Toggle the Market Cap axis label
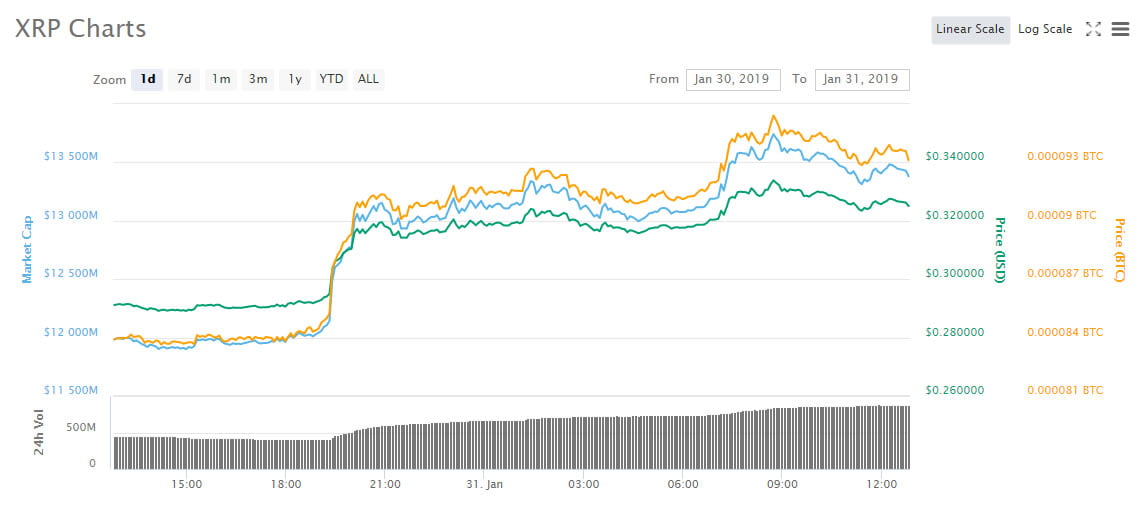Viewport: 1143px width, 506px height. [27, 249]
